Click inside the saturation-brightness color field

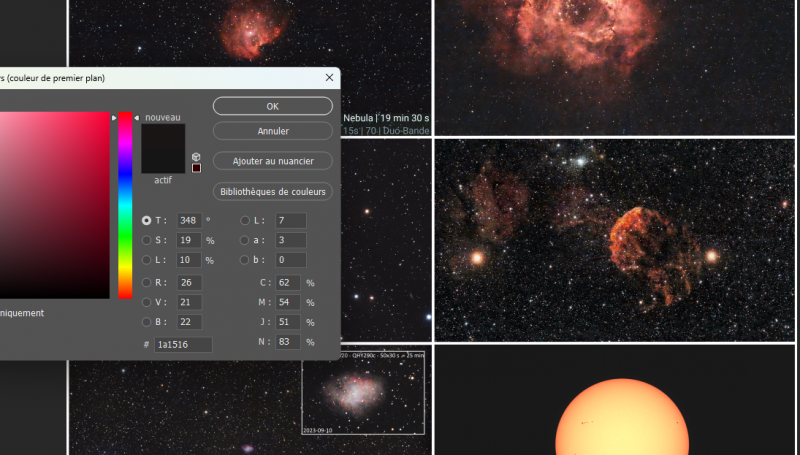point(55,205)
